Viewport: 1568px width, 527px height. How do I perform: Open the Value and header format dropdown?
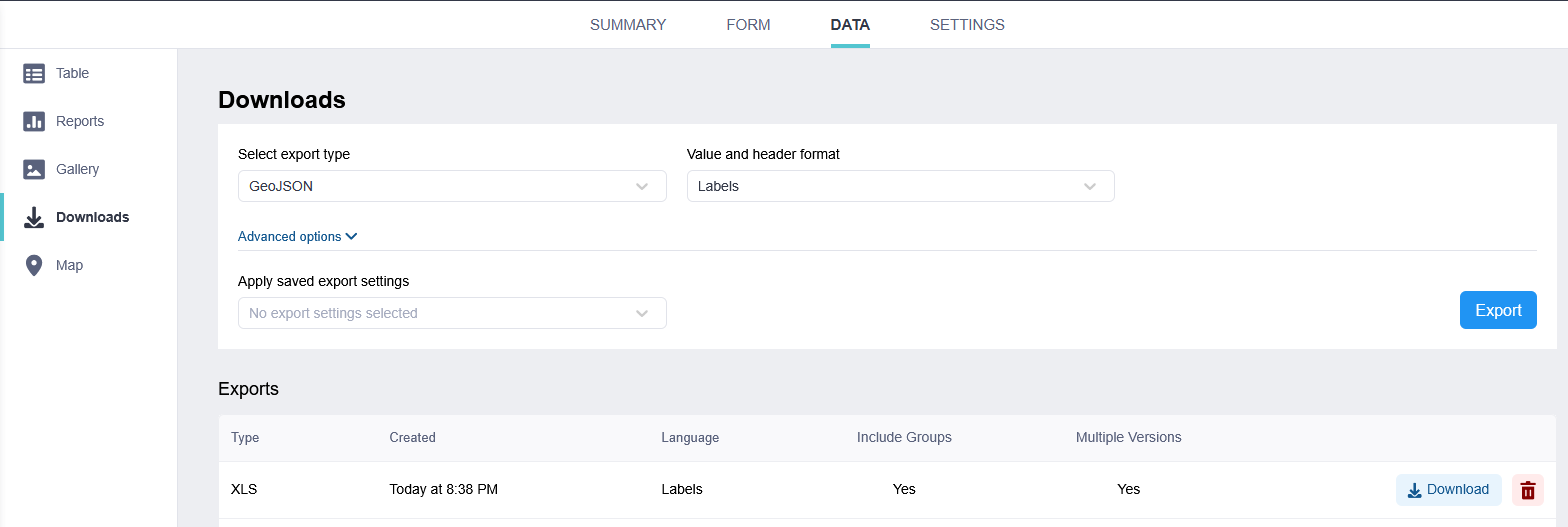(899, 186)
